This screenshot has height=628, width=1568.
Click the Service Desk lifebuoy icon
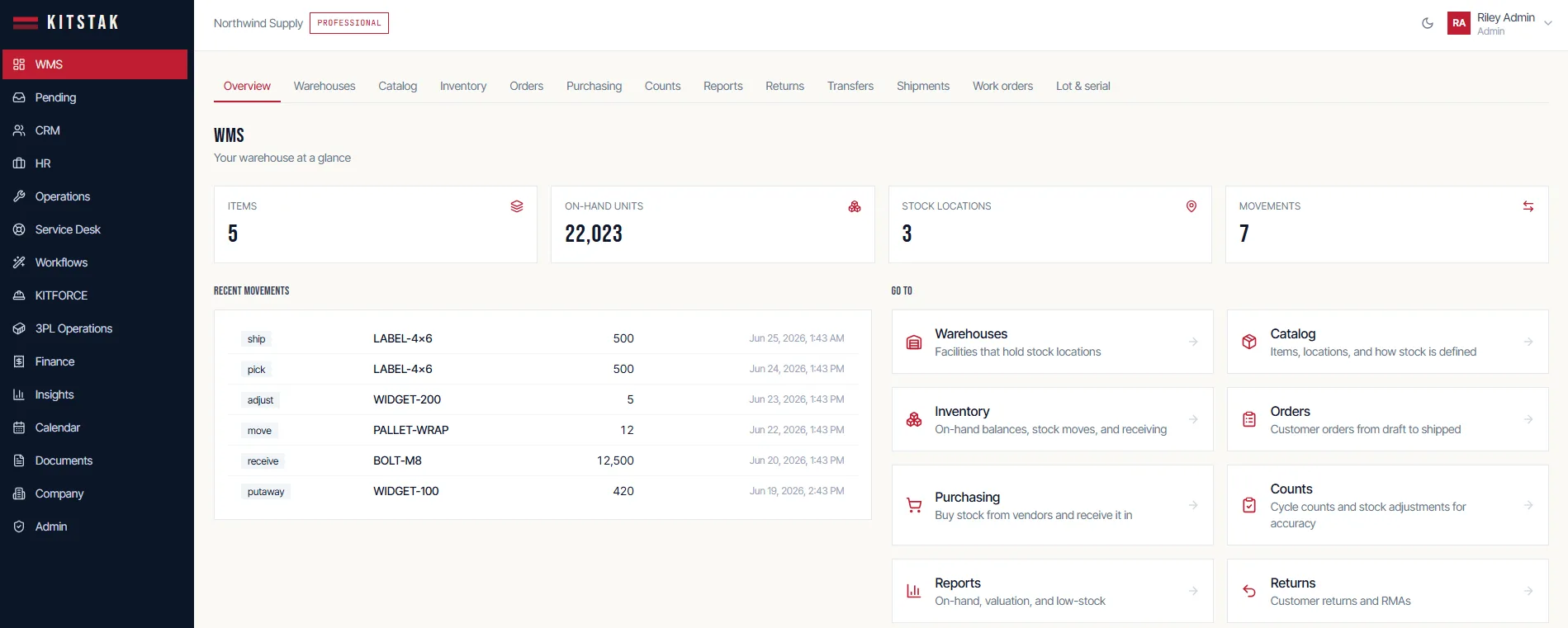coord(19,229)
